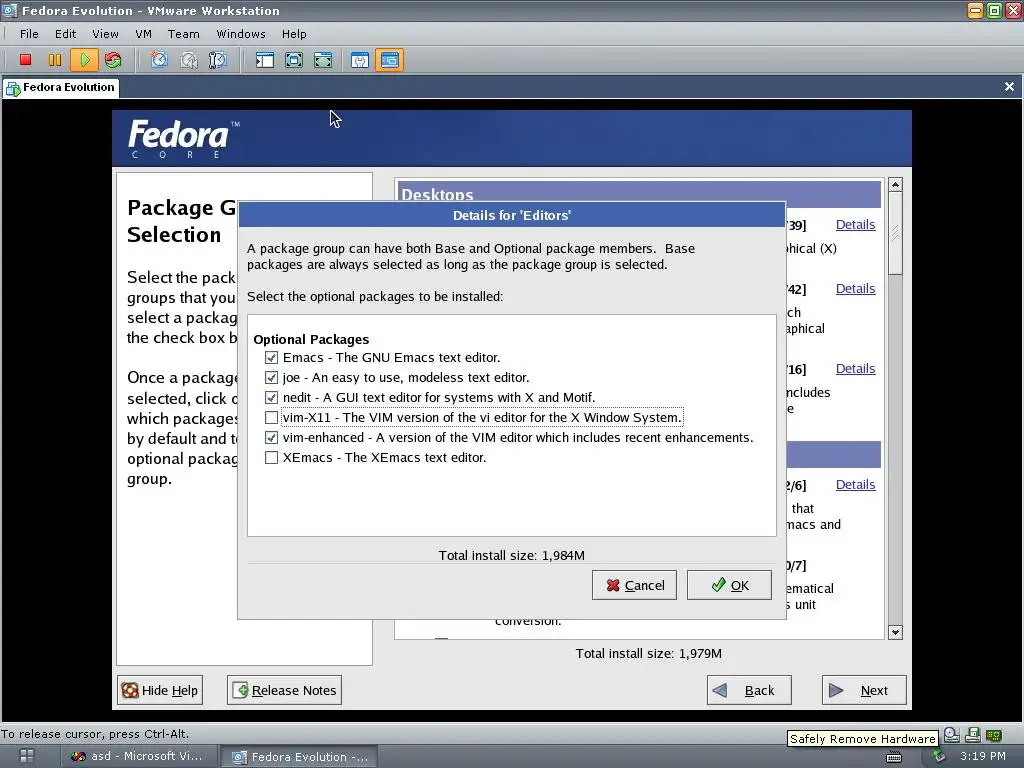Click the green power-on play icon
The width and height of the screenshot is (1024, 768).
tap(84, 60)
